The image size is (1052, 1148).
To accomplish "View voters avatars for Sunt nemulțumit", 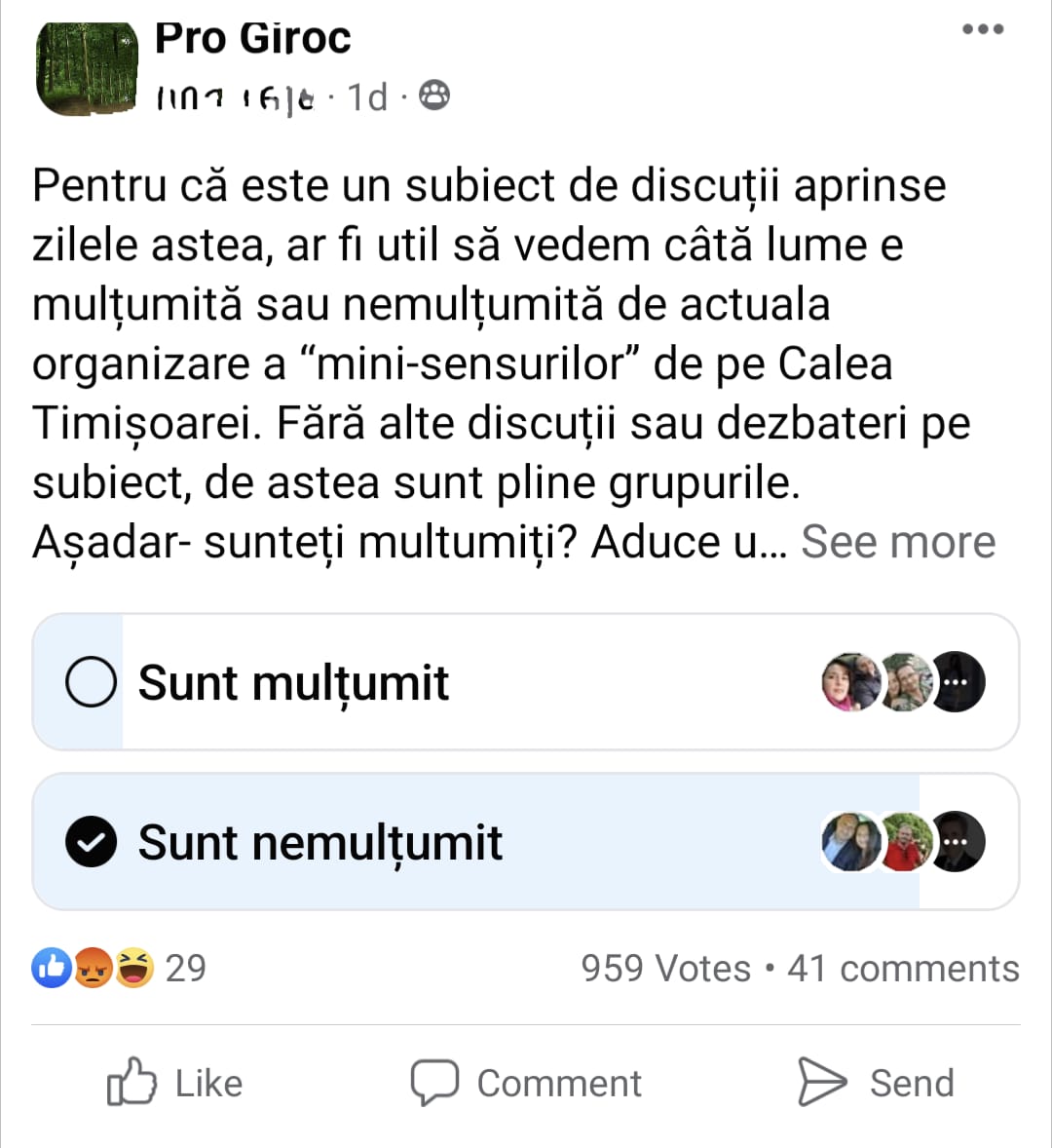I will pos(877,842).
